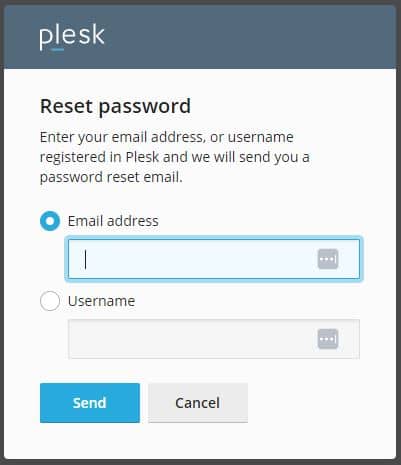Click "password reset email." text line
This screenshot has width=401, height=465.
click(x=111, y=177)
